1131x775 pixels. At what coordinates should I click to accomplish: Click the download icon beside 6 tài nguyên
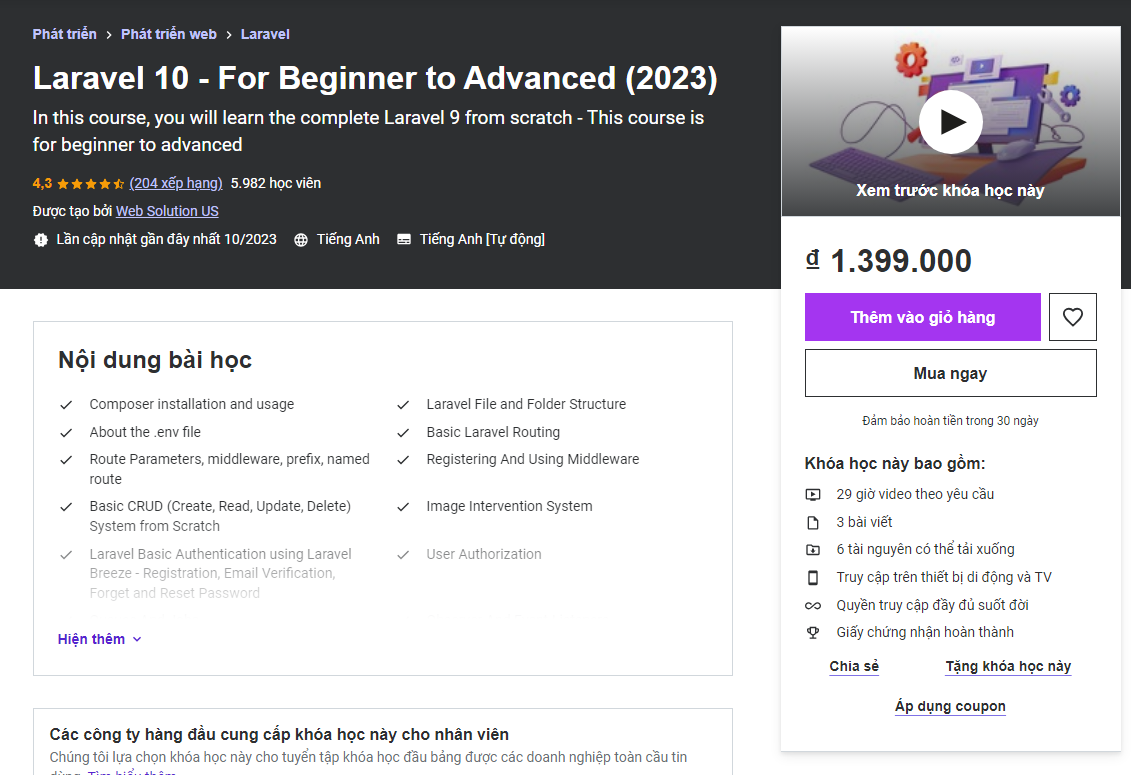[x=811, y=549]
